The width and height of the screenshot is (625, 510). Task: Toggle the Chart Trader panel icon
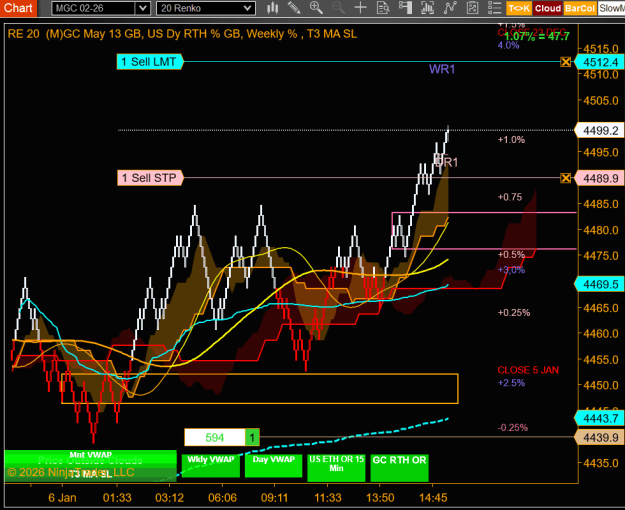pos(405,8)
